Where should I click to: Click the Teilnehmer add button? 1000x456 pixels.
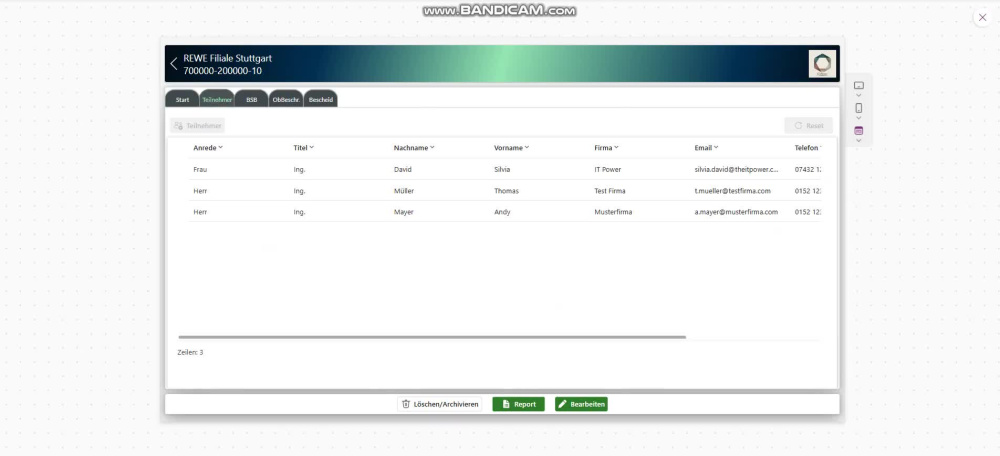(x=198, y=126)
